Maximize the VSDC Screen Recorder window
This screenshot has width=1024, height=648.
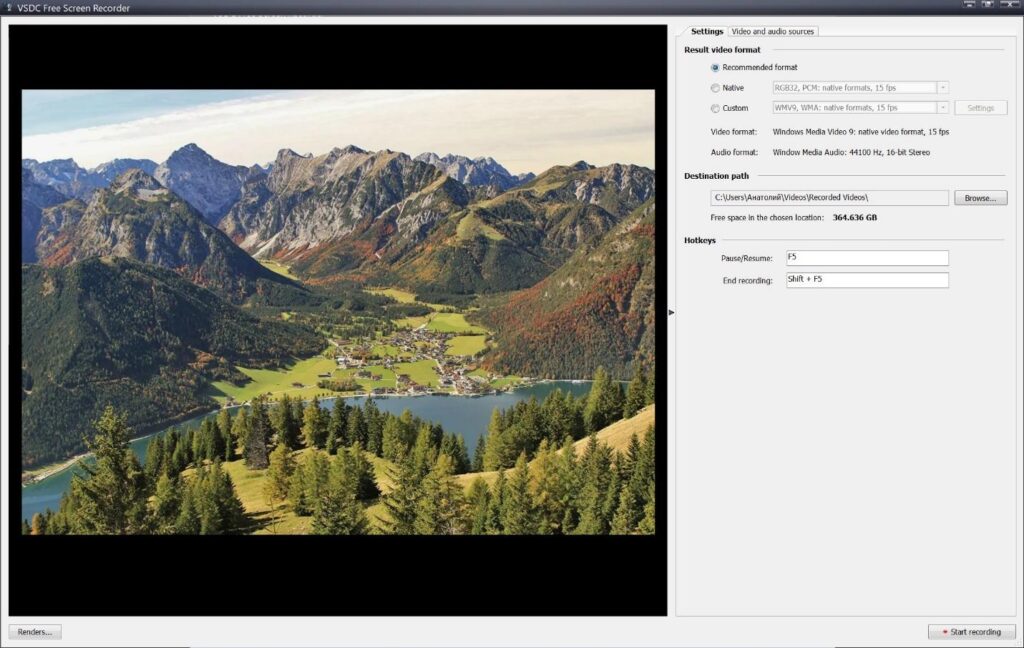click(988, 5)
